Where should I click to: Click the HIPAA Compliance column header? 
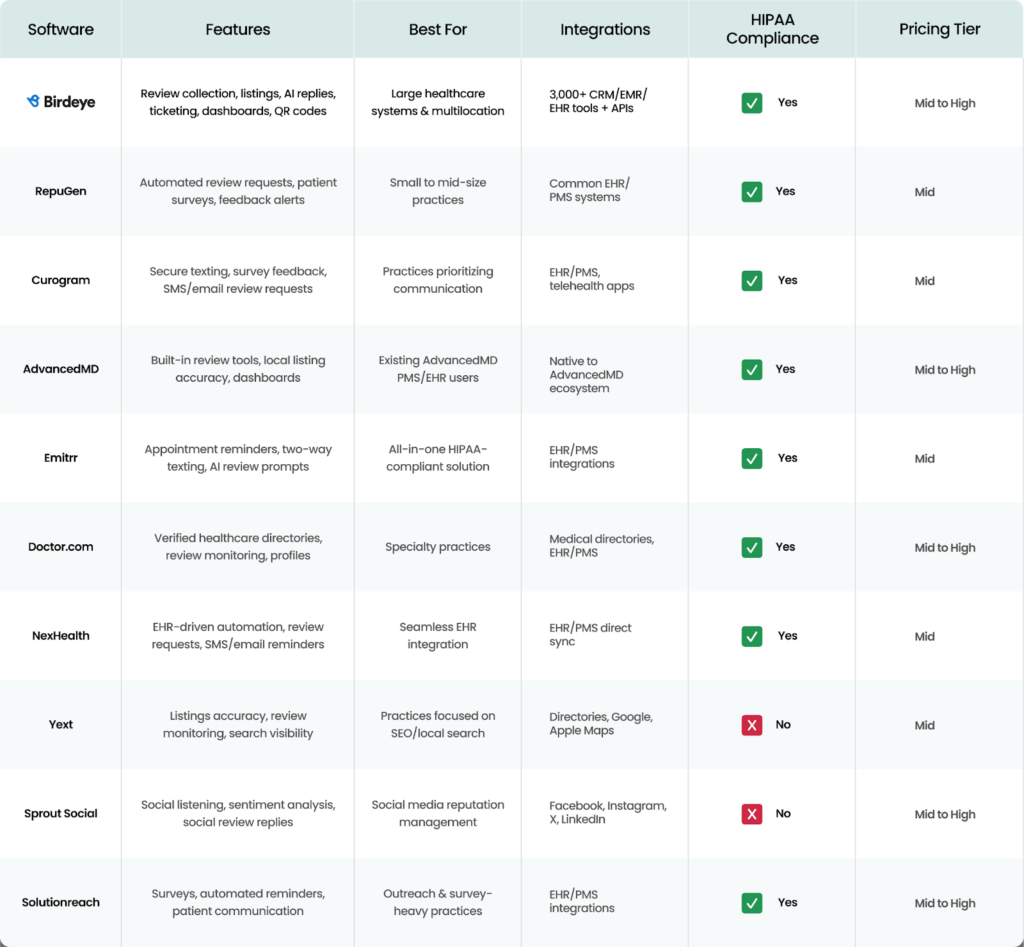772,29
